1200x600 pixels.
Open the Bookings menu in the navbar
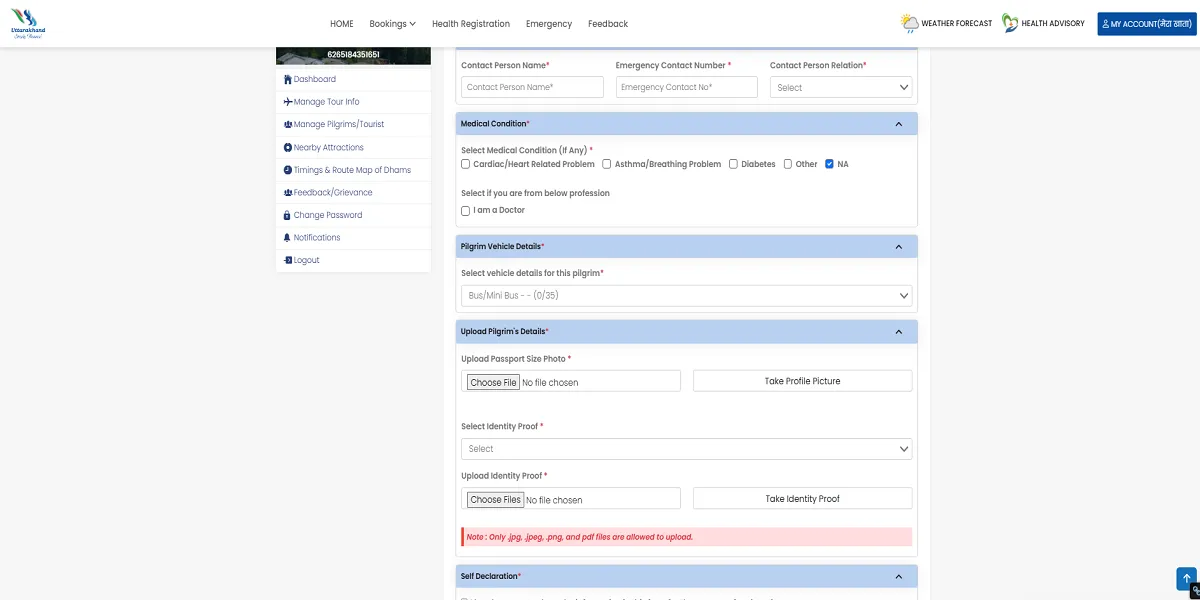391,23
